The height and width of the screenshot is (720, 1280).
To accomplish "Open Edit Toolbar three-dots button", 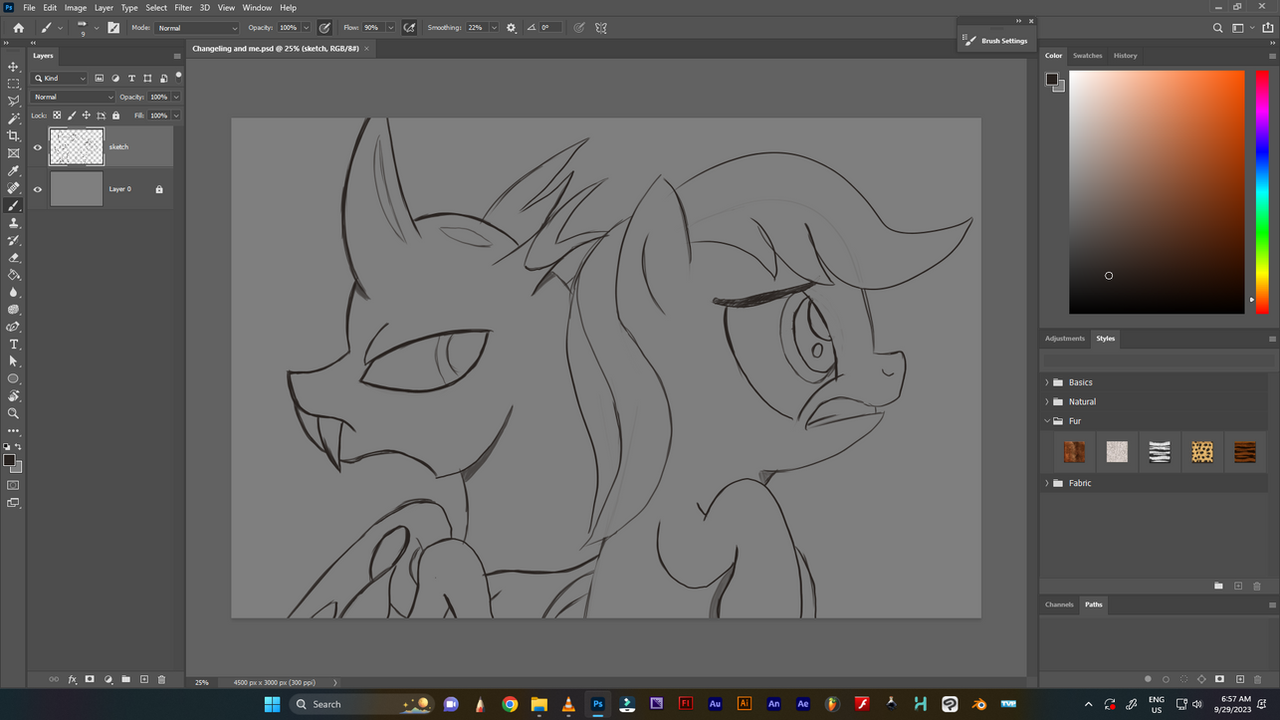I will (x=13, y=431).
